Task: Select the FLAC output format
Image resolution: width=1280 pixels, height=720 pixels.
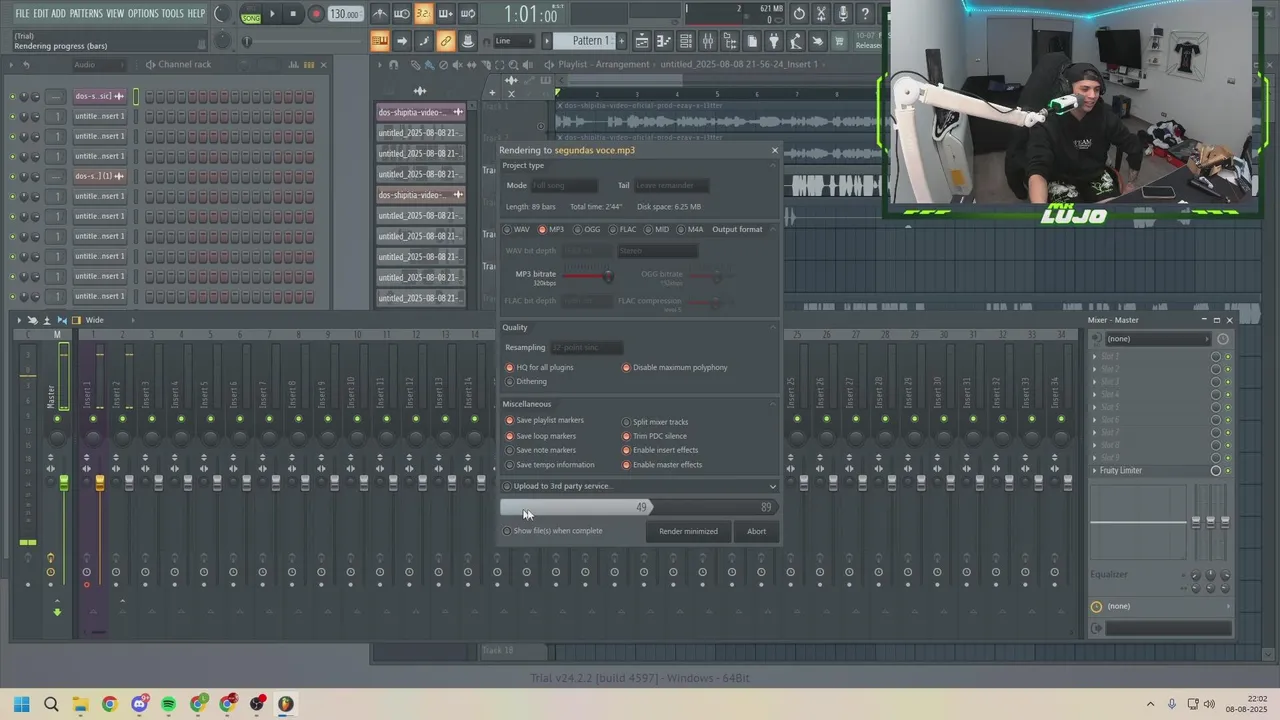Action: [623, 230]
